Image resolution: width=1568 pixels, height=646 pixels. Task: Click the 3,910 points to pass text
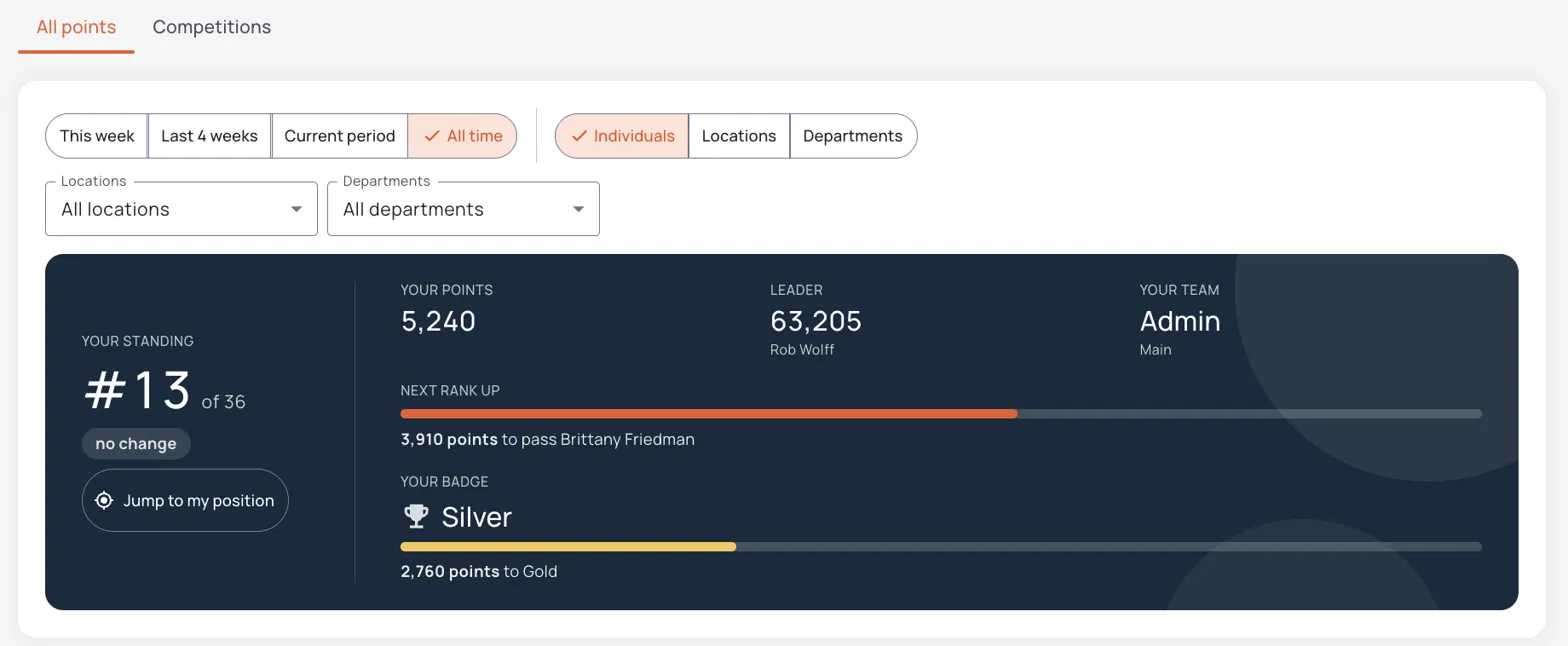pos(547,439)
